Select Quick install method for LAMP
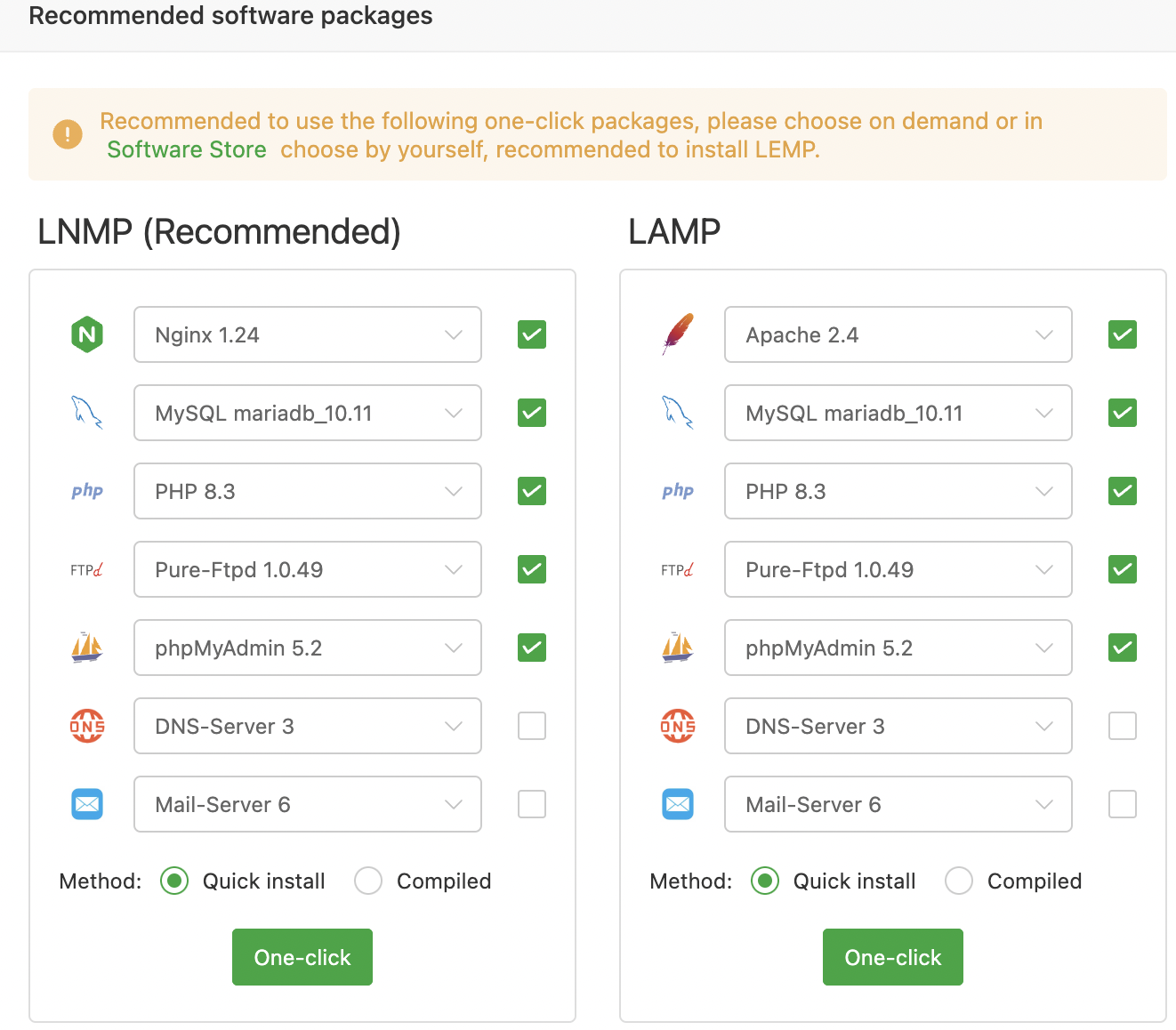The height and width of the screenshot is (1030, 1176). pos(765,881)
